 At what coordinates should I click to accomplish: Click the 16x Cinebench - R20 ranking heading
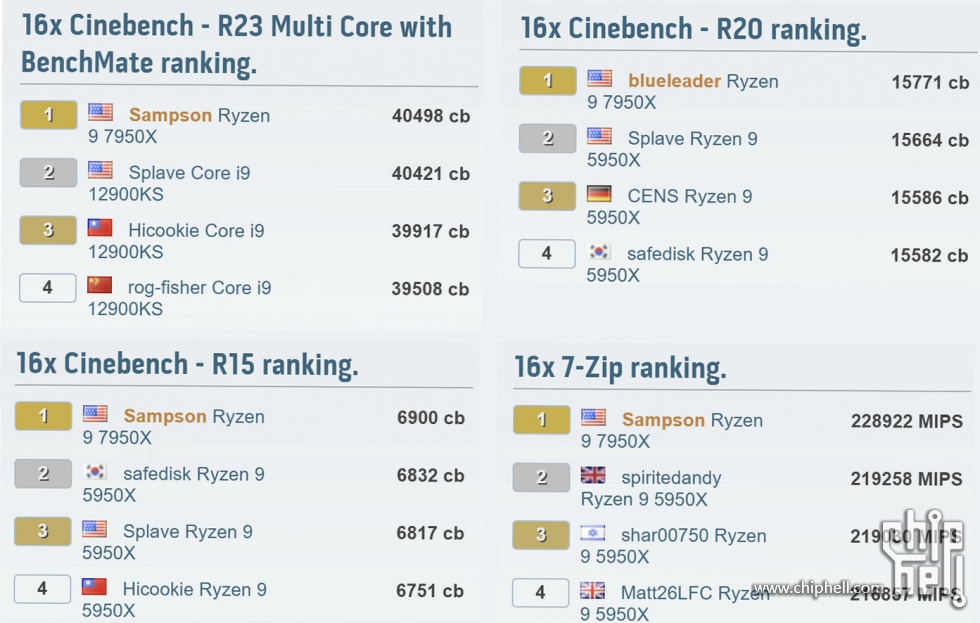694,29
